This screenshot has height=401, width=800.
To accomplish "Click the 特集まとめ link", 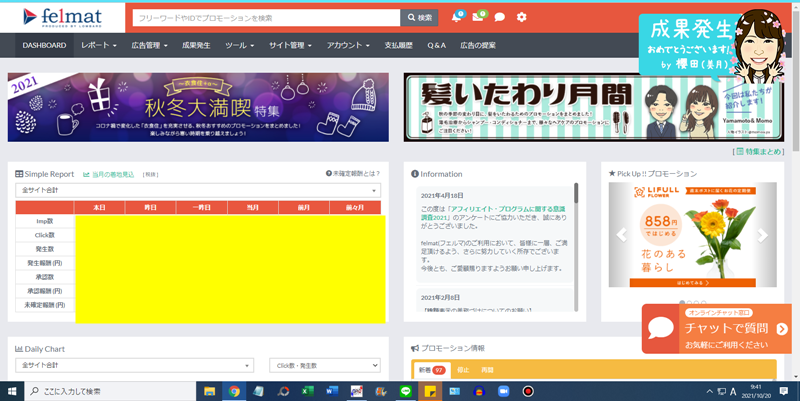I will [758, 152].
